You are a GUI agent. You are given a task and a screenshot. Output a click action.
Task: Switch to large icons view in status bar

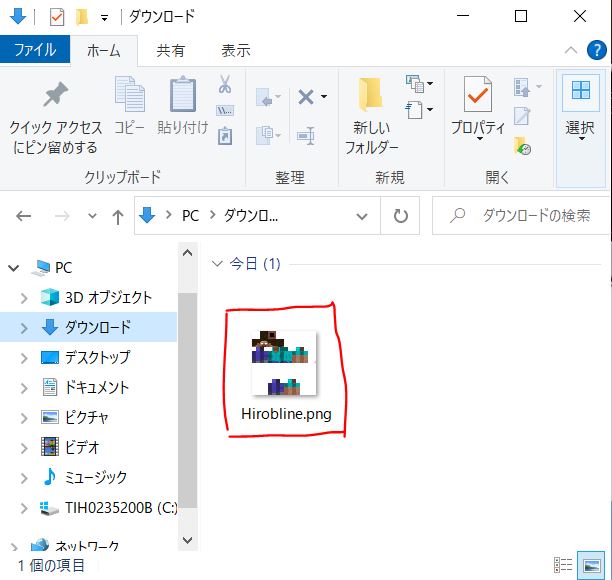pos(591,564)
